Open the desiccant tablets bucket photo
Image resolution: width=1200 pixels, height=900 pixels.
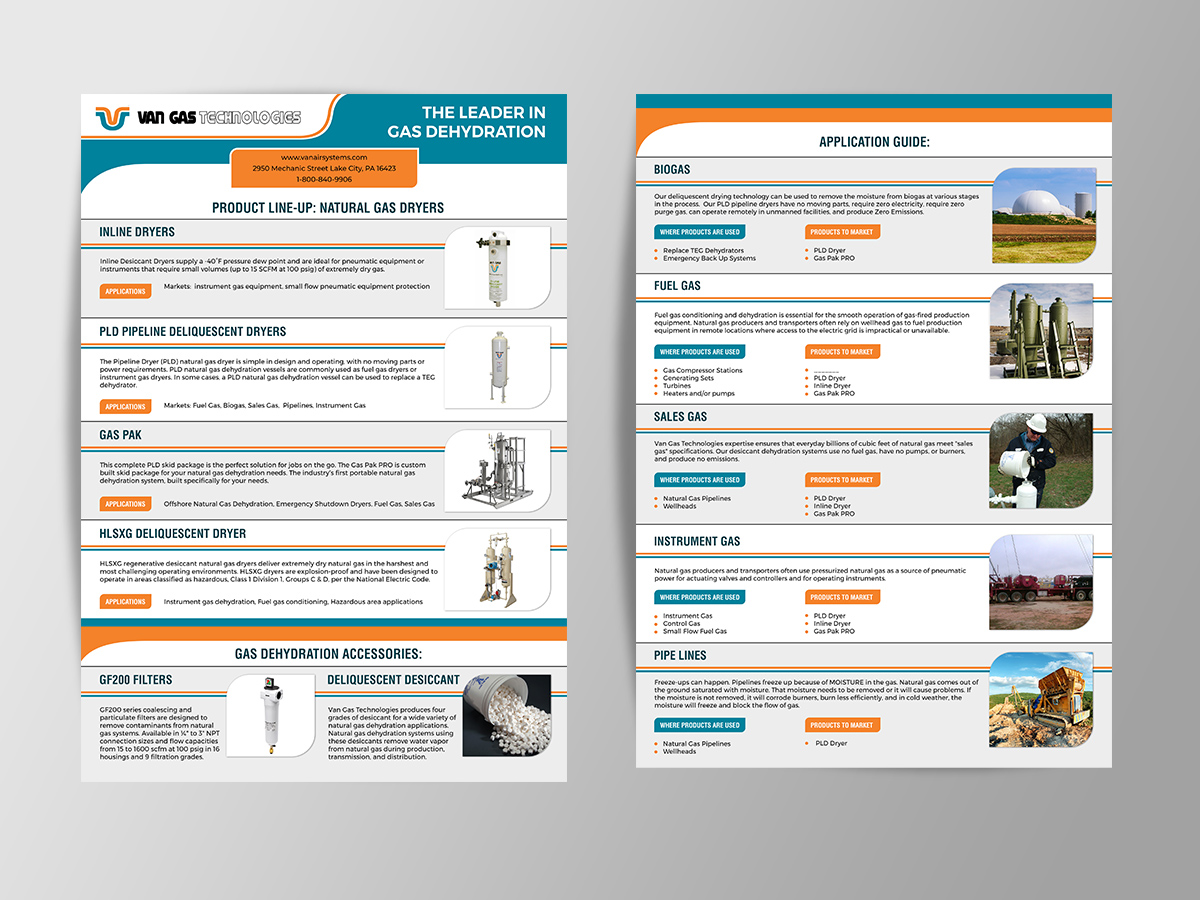click(x=507, y=715)
